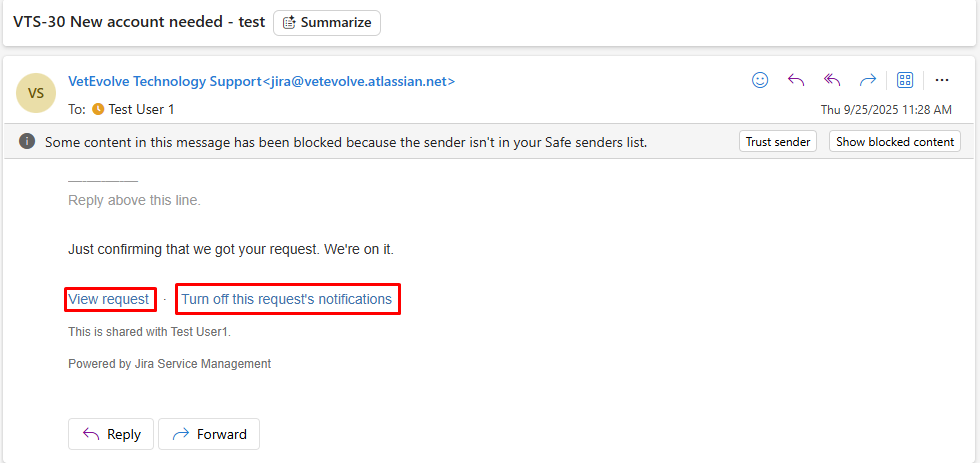Open the More actions ellipsis menu
Viewport: 980px width, 463px height.
pyautogui.click(x=941, y=80)
